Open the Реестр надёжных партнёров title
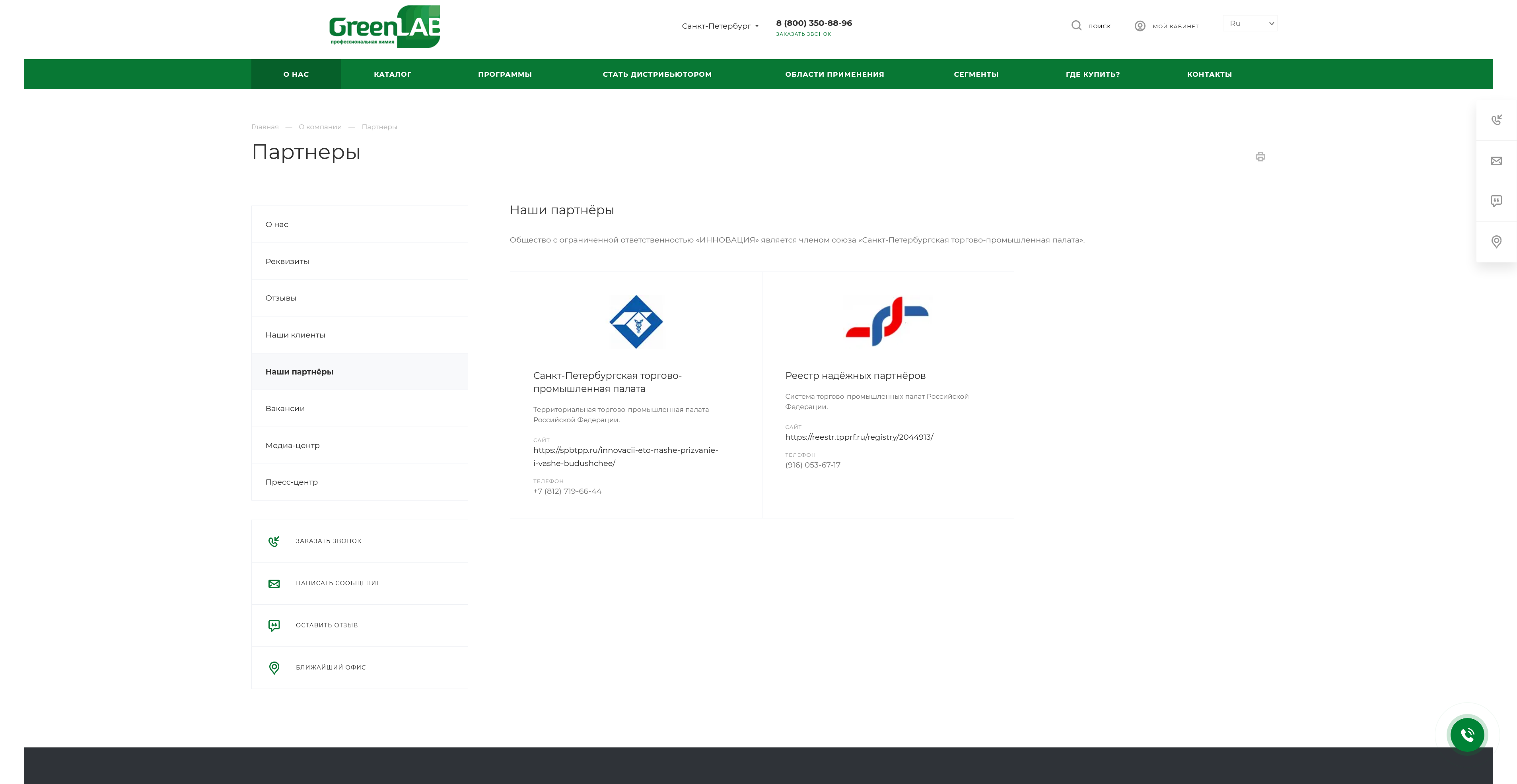1517x784 pixels. (x=855, y=376)
